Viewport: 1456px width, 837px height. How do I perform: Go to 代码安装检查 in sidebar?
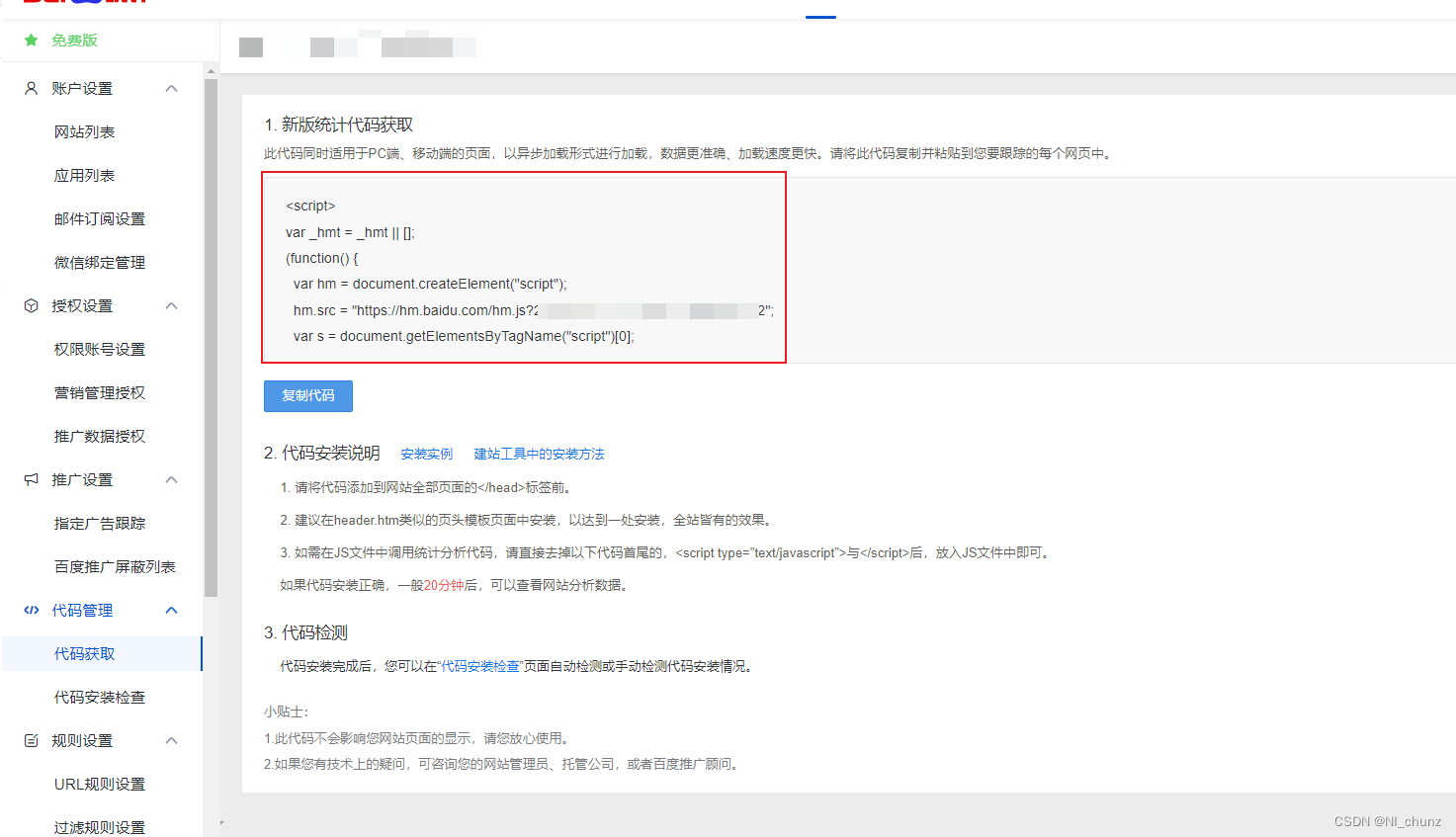coord(99,697)
